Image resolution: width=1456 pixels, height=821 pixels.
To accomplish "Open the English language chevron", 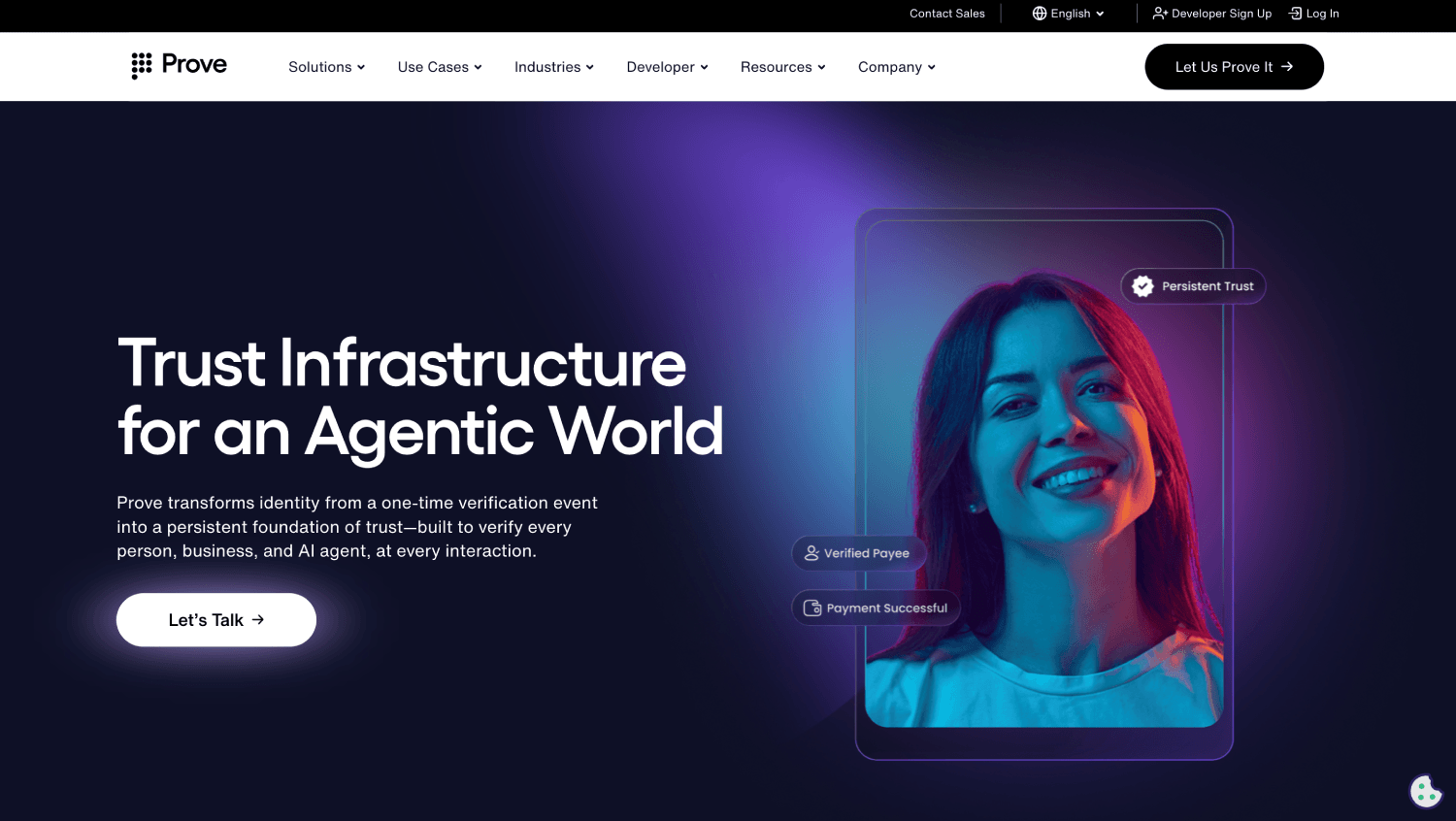I will [x=1100, y=14].
